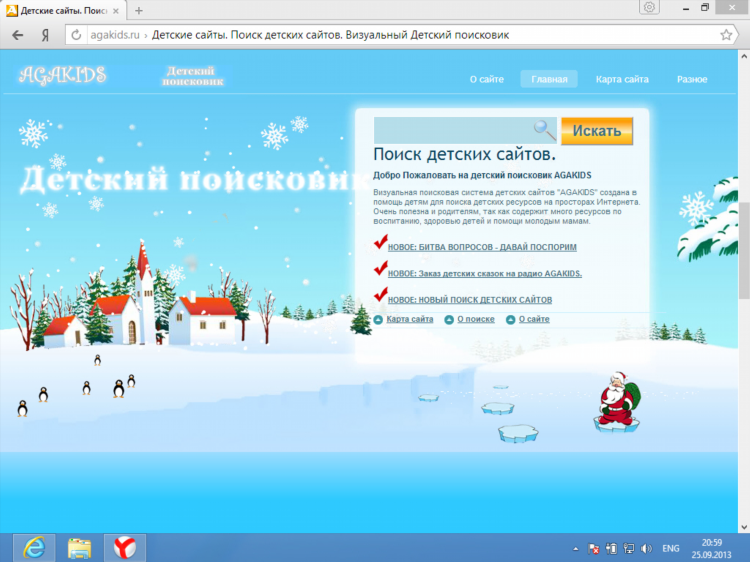
Task: Click the network tray icon
Action: click(629, 549)
